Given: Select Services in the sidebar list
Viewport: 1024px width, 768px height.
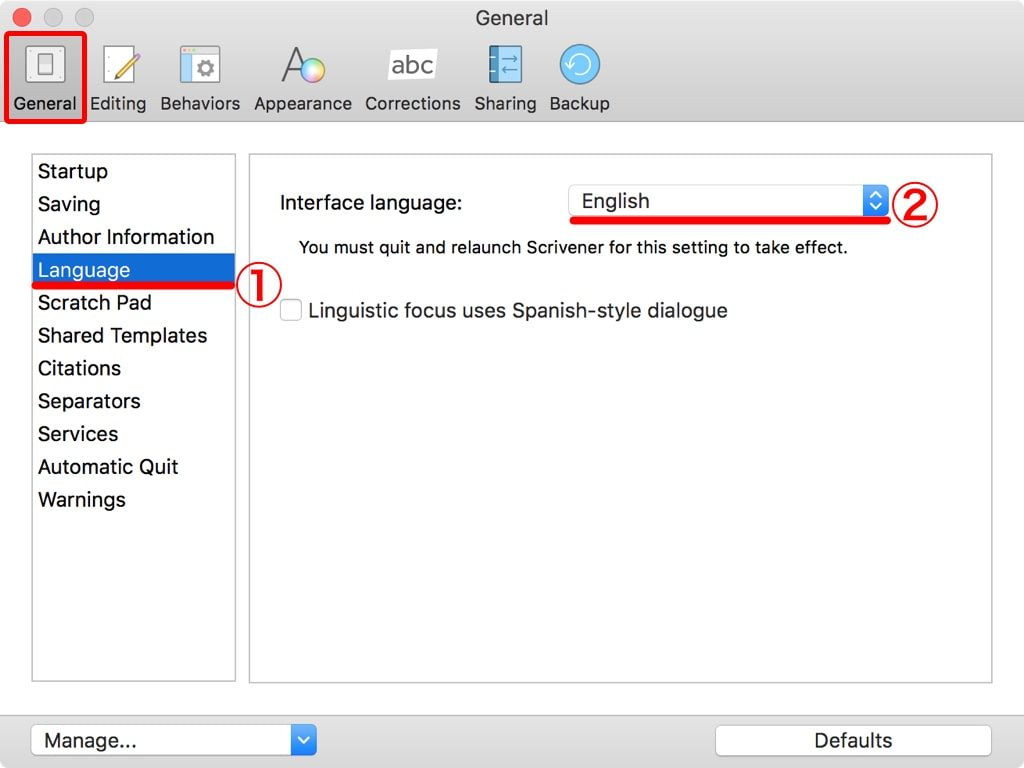Looking at the screenshot, I should tap(133, 434).
